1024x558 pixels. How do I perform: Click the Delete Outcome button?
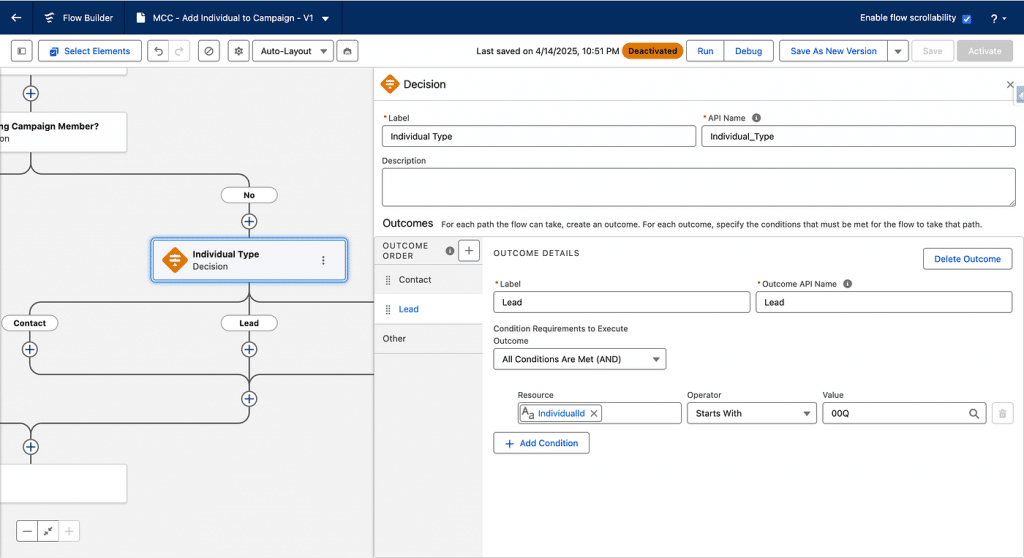(x=966, y=259)
